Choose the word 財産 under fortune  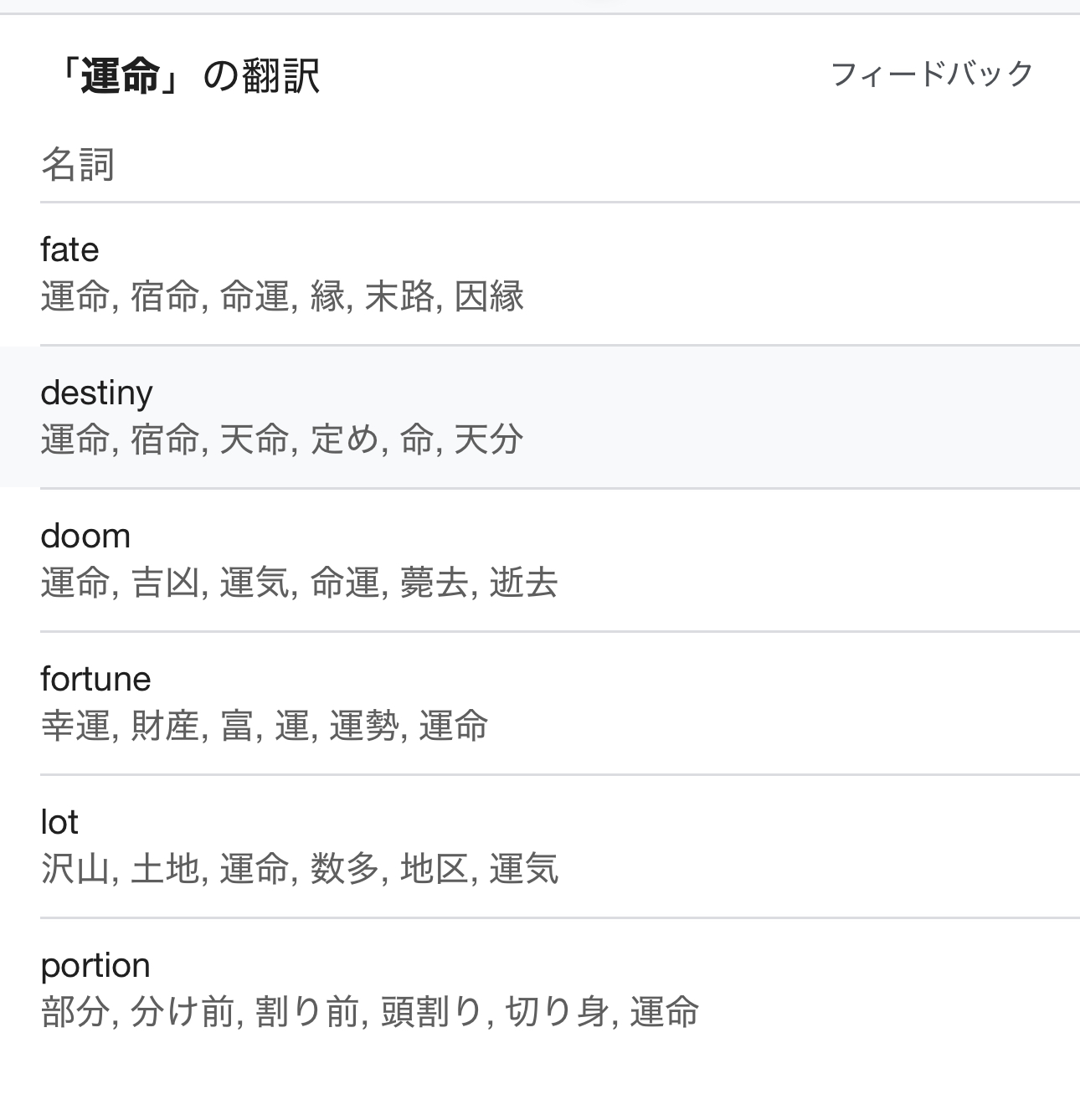click(x=165, y=726)
